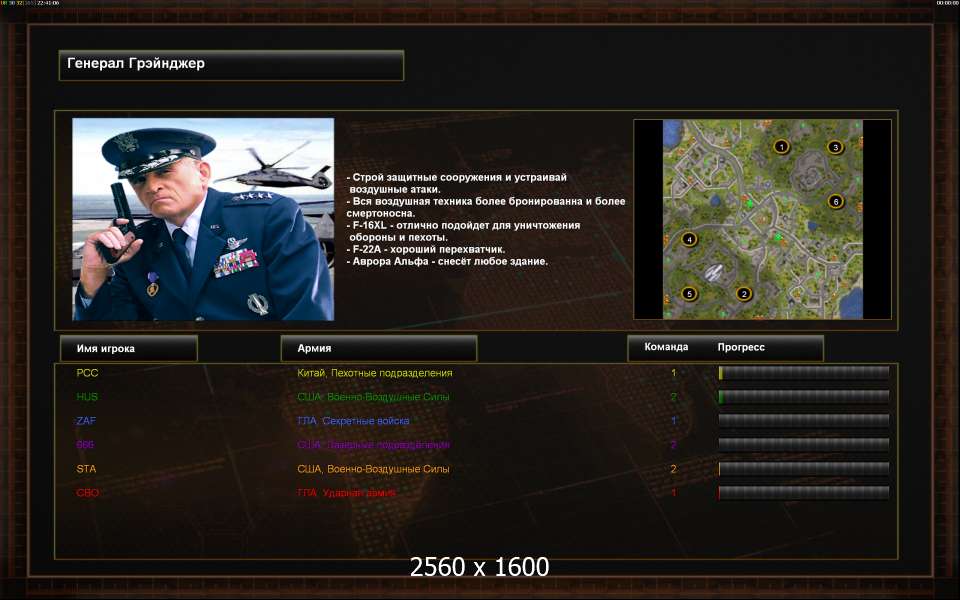Click HUS army 'США, Военно-Воздушные Силы'
Screen dimensions: 960x600
[x=373, y=397]
